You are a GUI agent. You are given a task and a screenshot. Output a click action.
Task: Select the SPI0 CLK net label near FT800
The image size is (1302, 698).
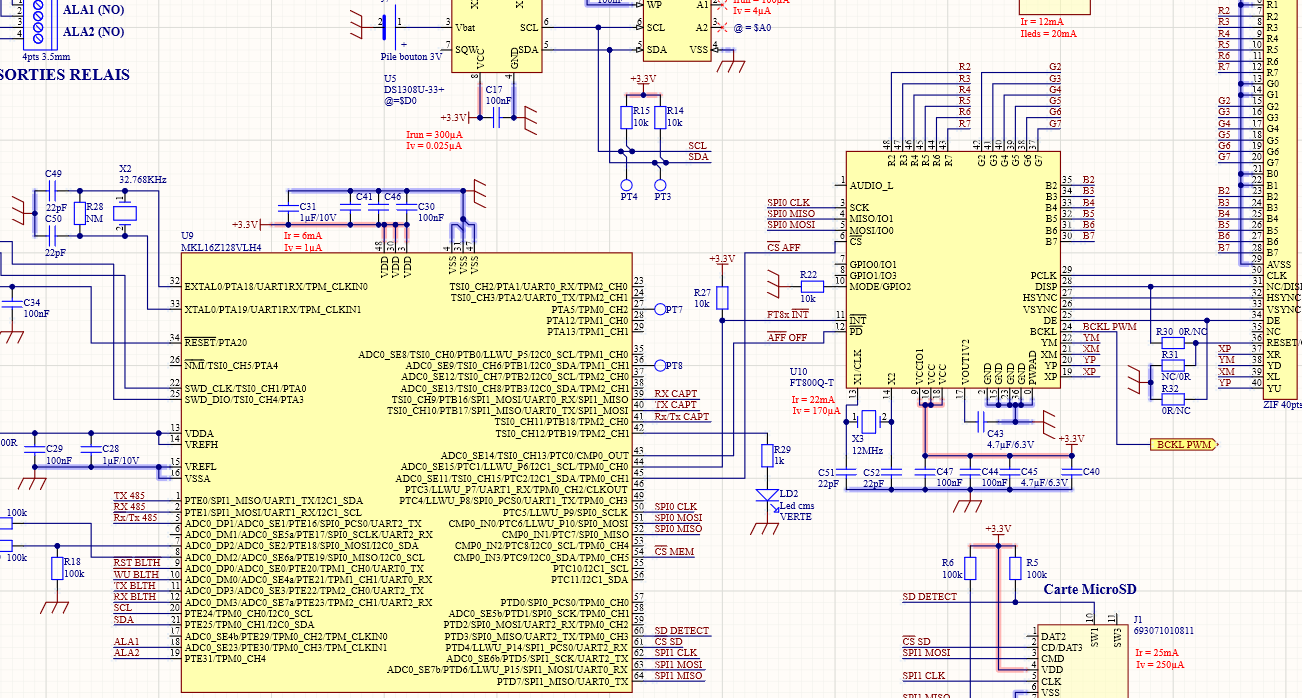789,203
